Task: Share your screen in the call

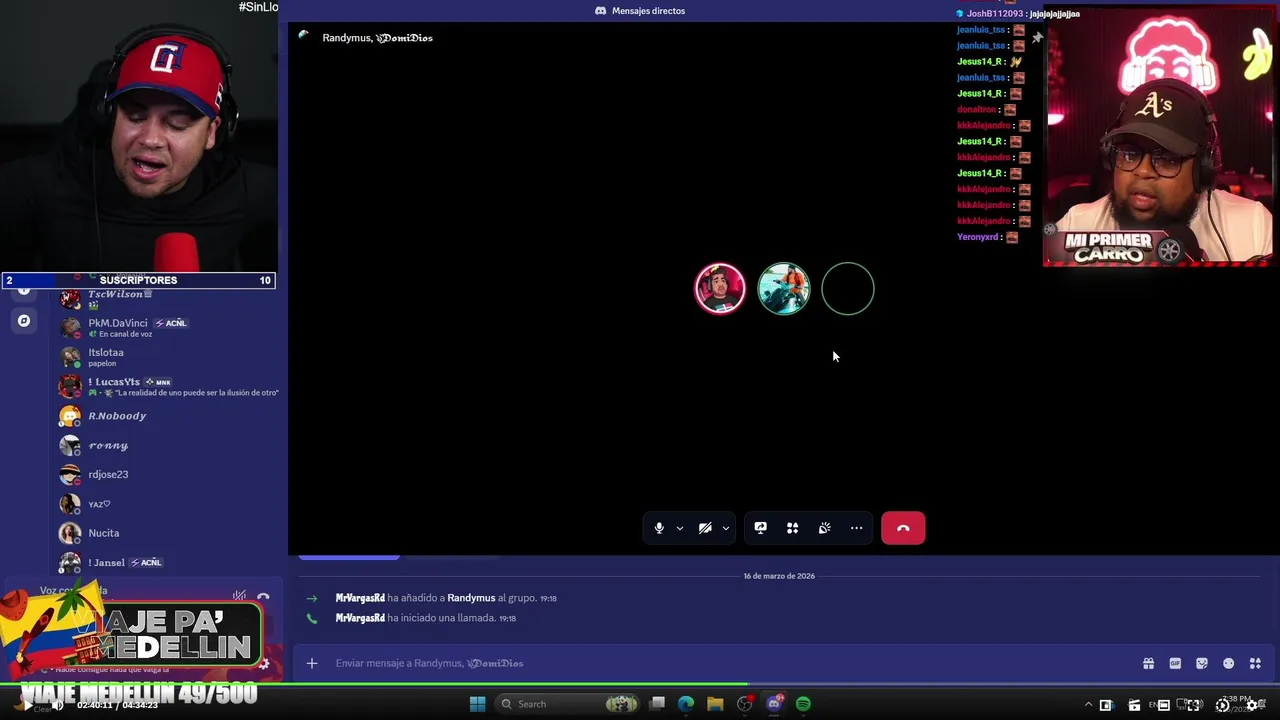Action: coord(761,528)
